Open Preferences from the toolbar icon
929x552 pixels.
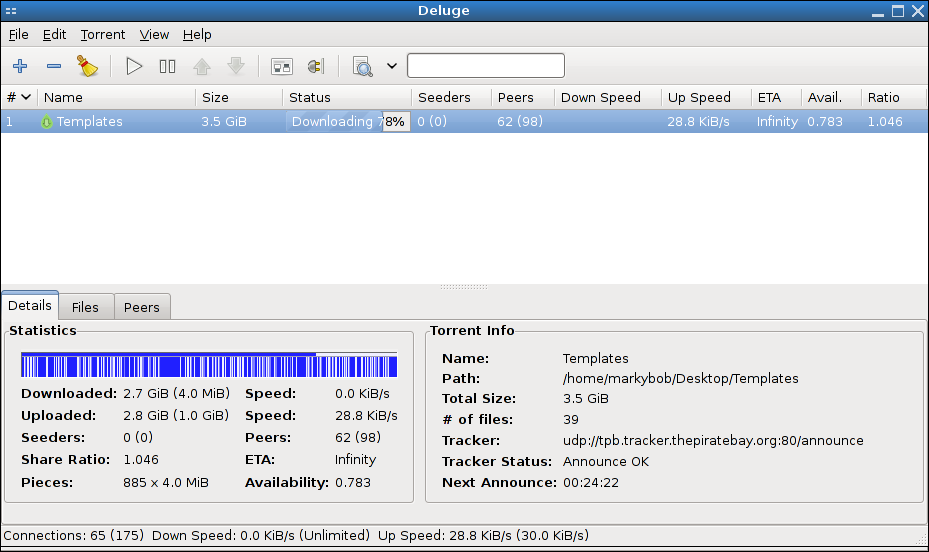pyautogui.click(x=282, y=67)
